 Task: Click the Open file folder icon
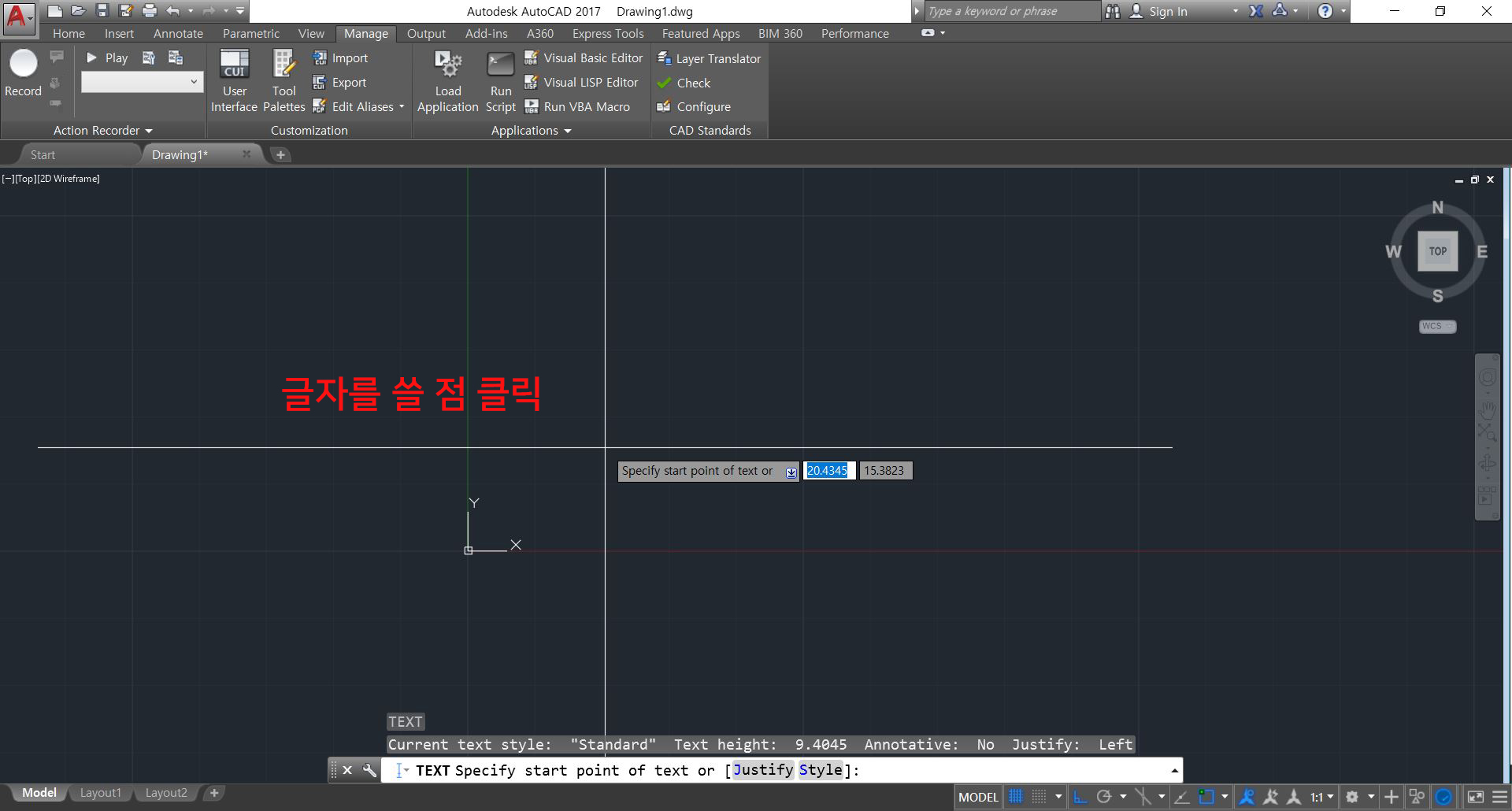[x=78, y=11]
